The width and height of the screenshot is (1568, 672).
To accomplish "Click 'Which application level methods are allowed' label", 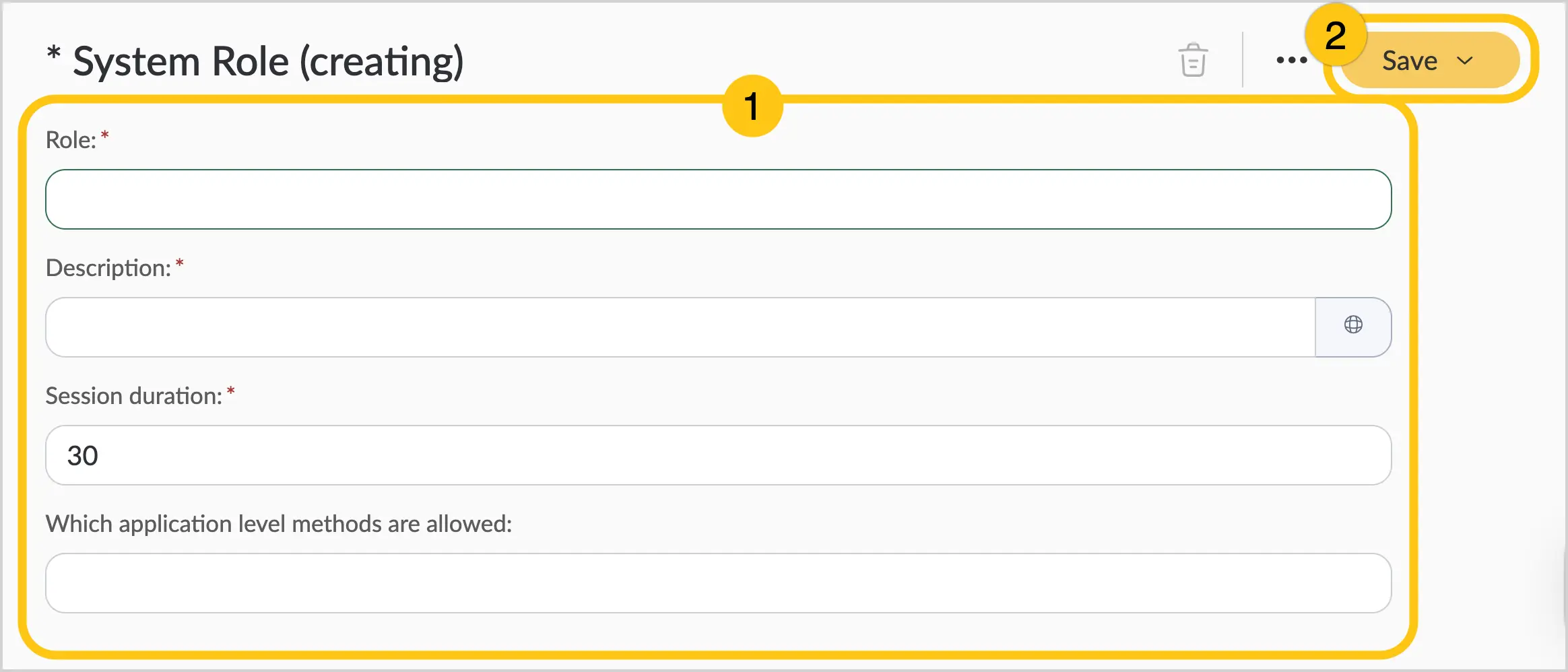I will [279, 524].
